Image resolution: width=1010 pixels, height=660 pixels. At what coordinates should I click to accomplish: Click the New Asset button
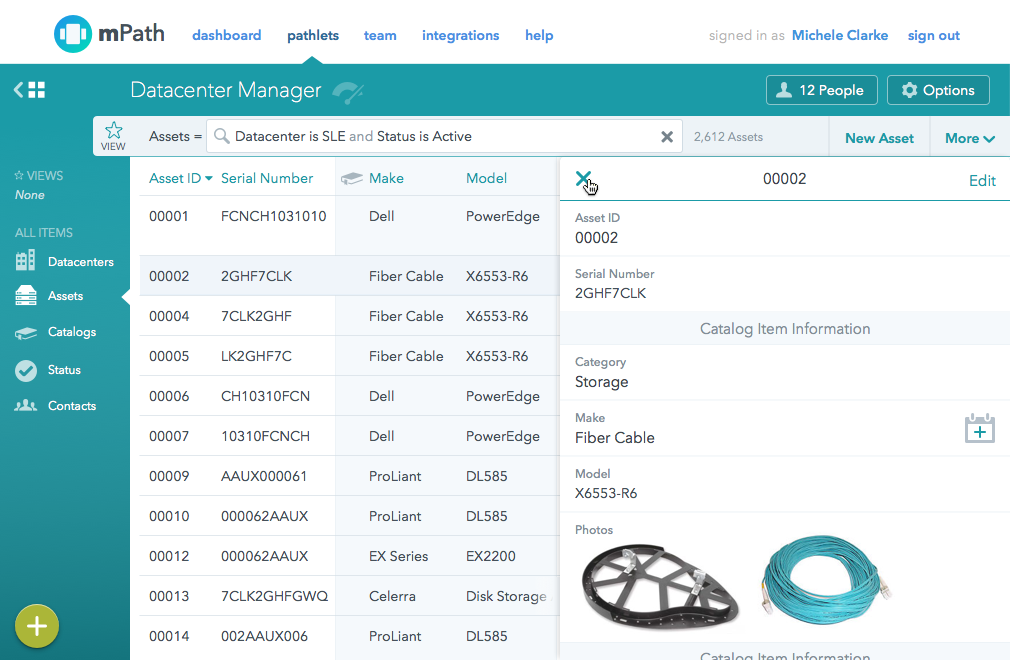(879, 138)
